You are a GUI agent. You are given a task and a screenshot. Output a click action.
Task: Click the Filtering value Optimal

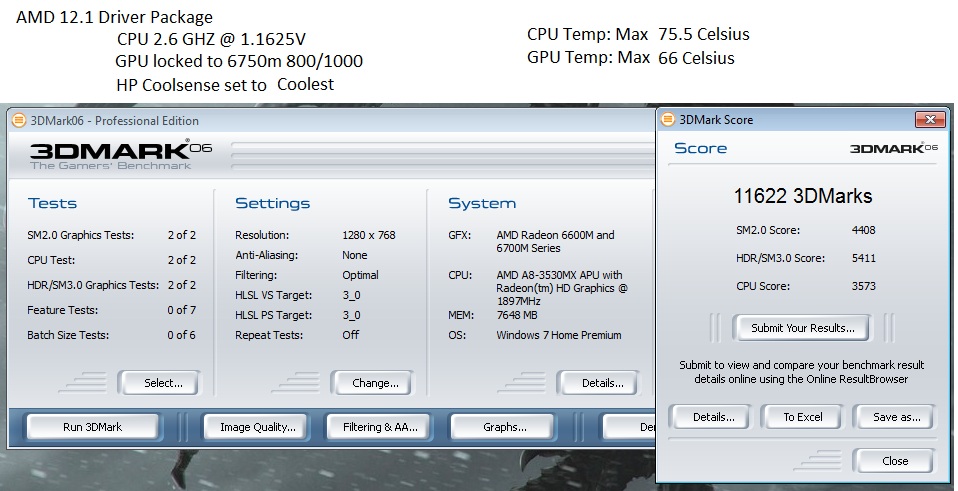tap(360, 275)
